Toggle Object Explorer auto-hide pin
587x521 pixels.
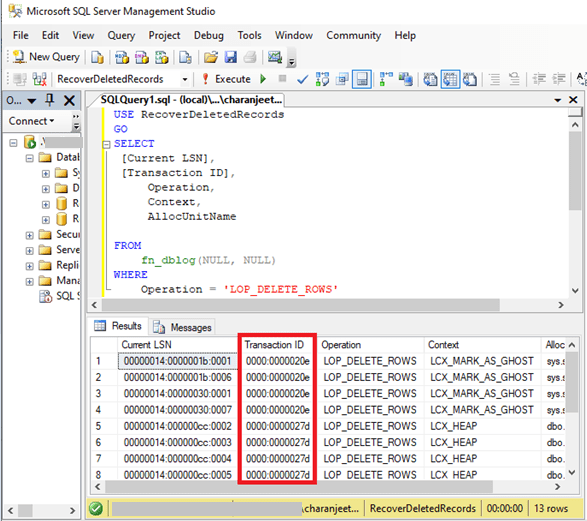tap(49, 100)
